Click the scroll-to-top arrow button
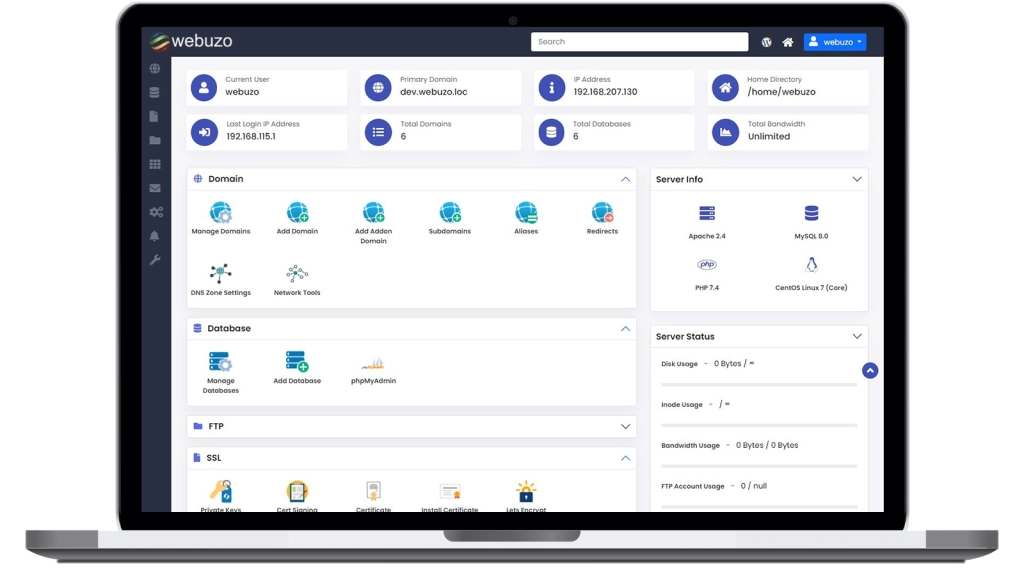1024x576 pixels. pyautogui.click(x=870, y=370)
